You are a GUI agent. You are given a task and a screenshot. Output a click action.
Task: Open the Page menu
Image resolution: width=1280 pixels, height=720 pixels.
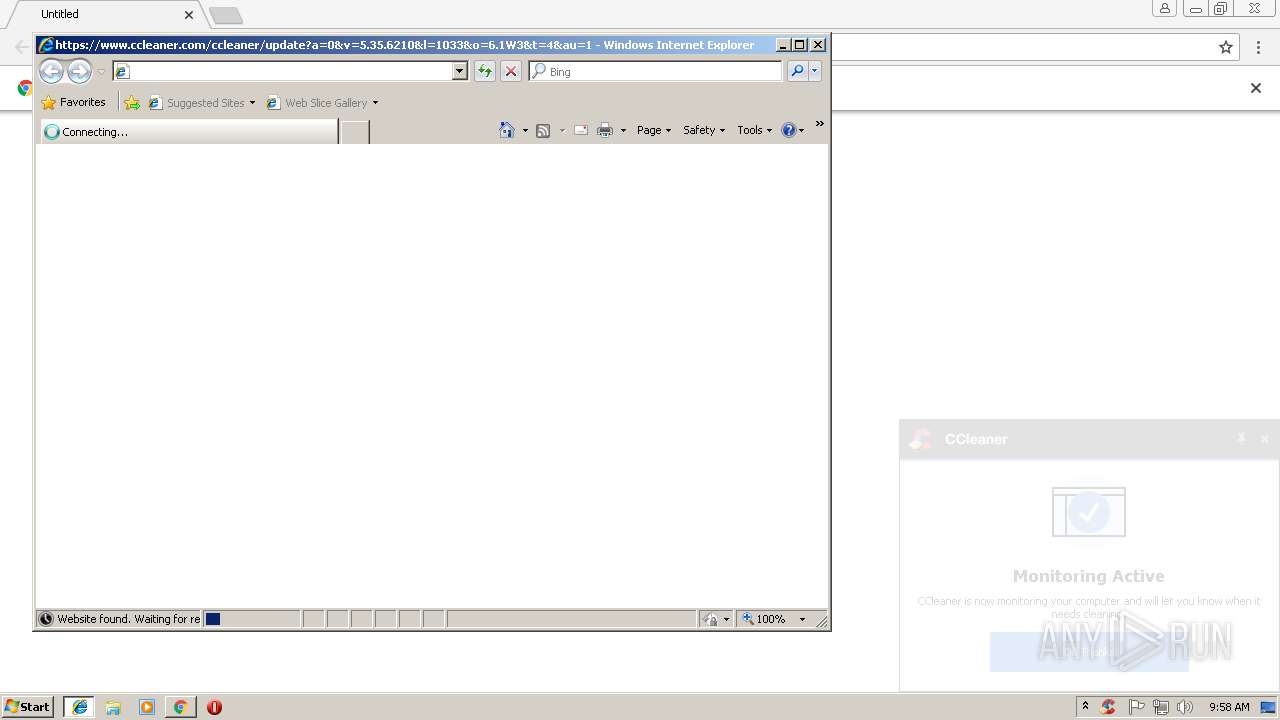pos(654,130)
